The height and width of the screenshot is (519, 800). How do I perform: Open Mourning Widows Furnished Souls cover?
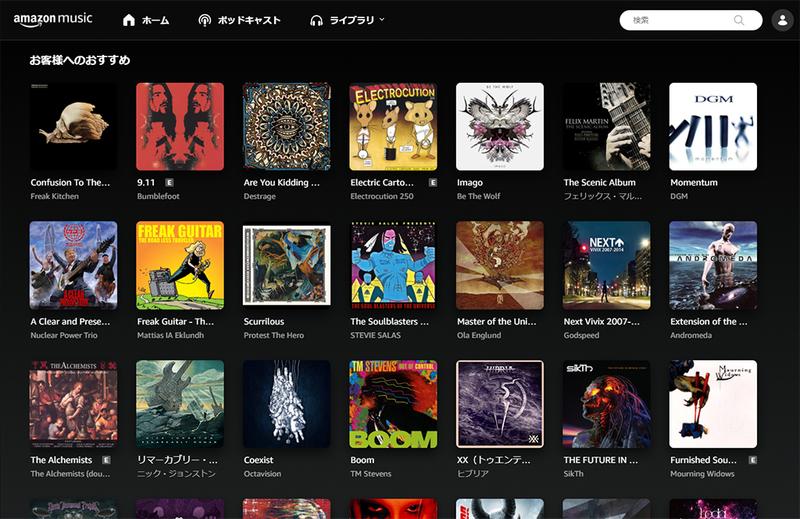pyautogui.click(x=713, y=404)
